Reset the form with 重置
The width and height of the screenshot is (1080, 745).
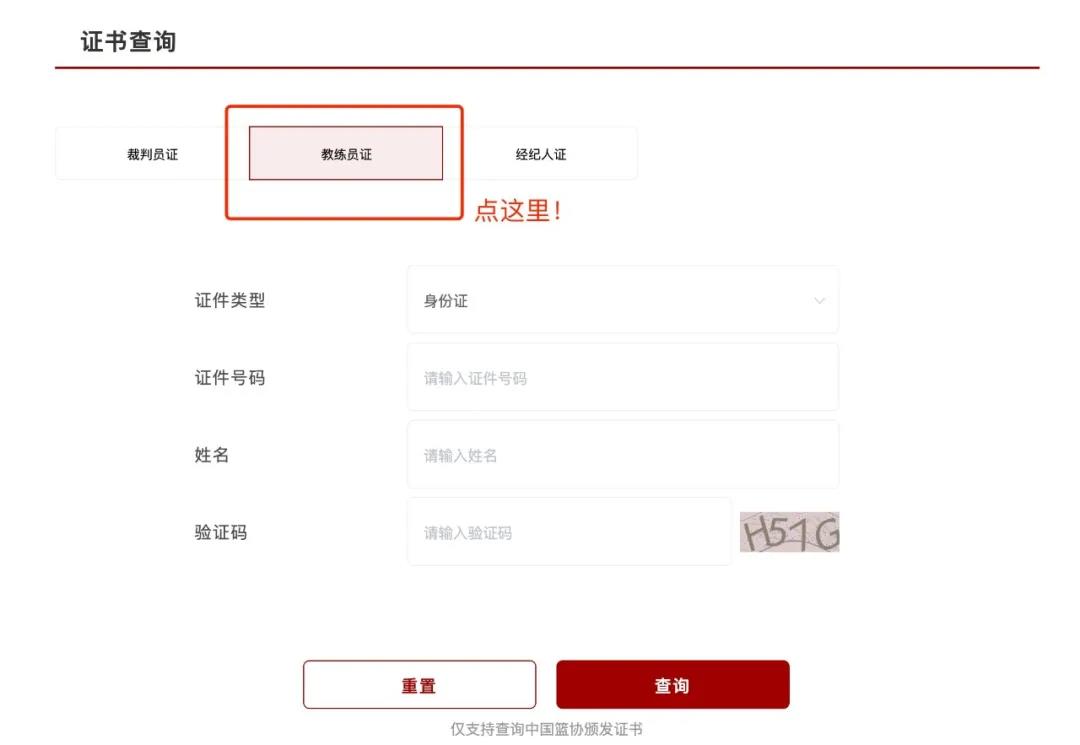click(419, 684)
